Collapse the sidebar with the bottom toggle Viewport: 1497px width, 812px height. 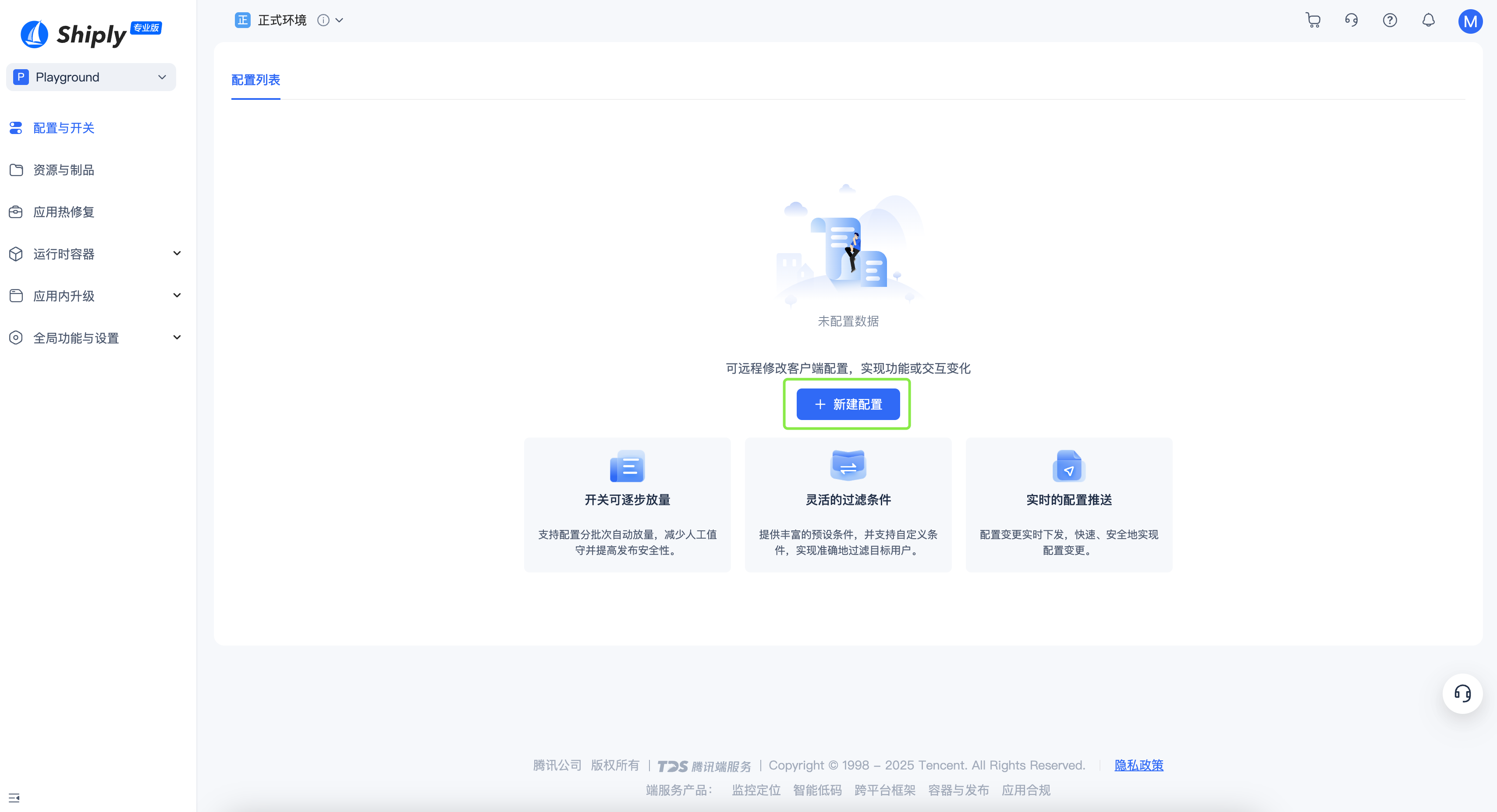pos(14,797)
